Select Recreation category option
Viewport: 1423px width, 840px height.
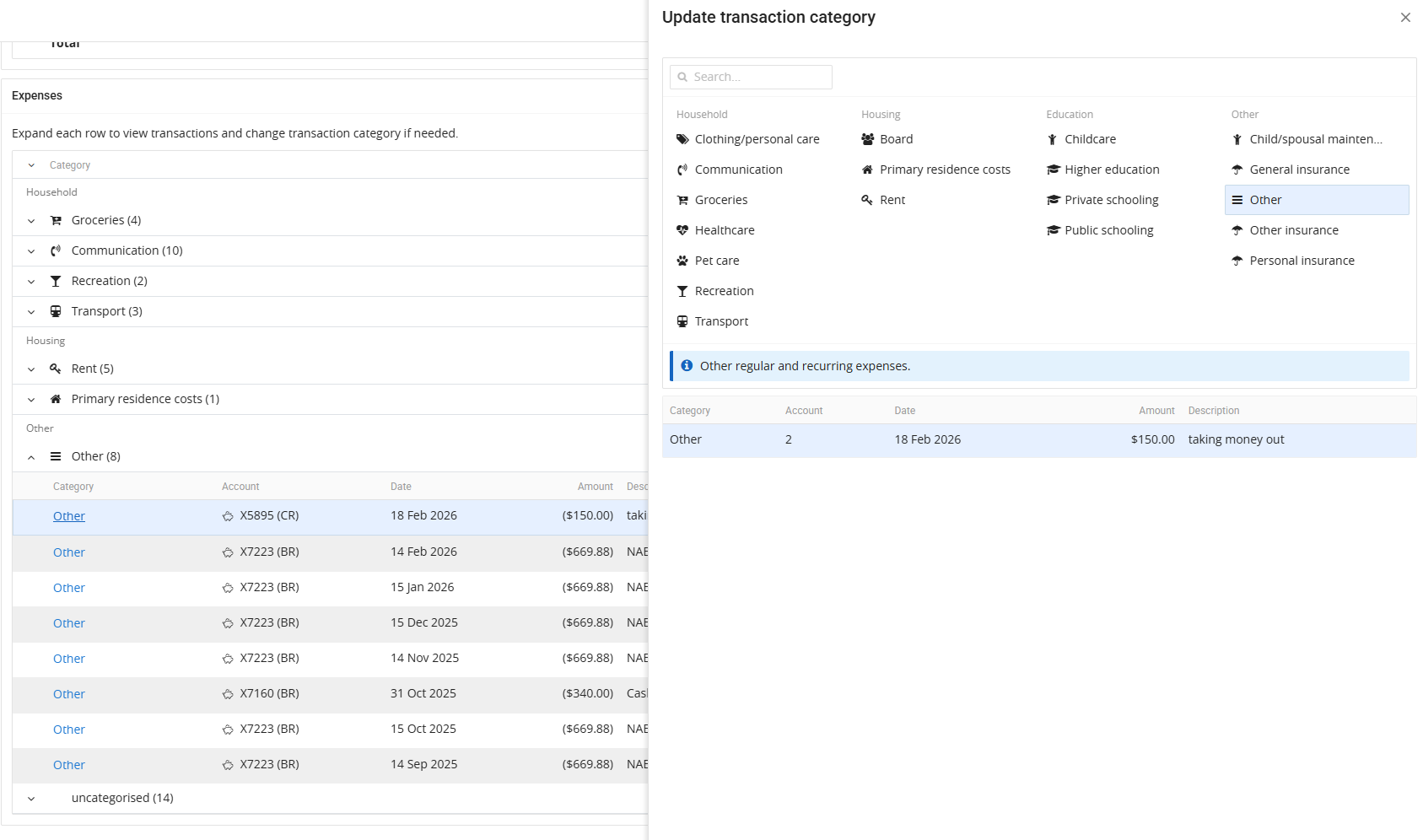tap(724, 291)
